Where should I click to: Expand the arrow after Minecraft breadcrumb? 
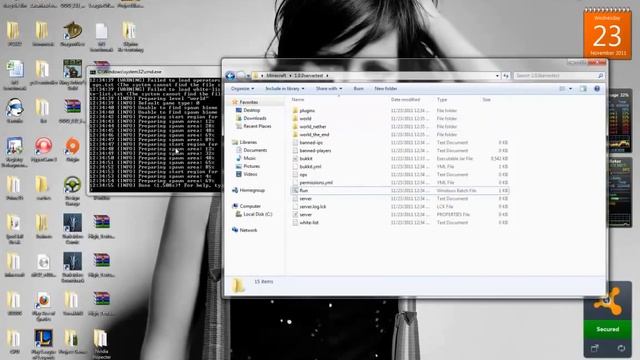pos(290,76)
